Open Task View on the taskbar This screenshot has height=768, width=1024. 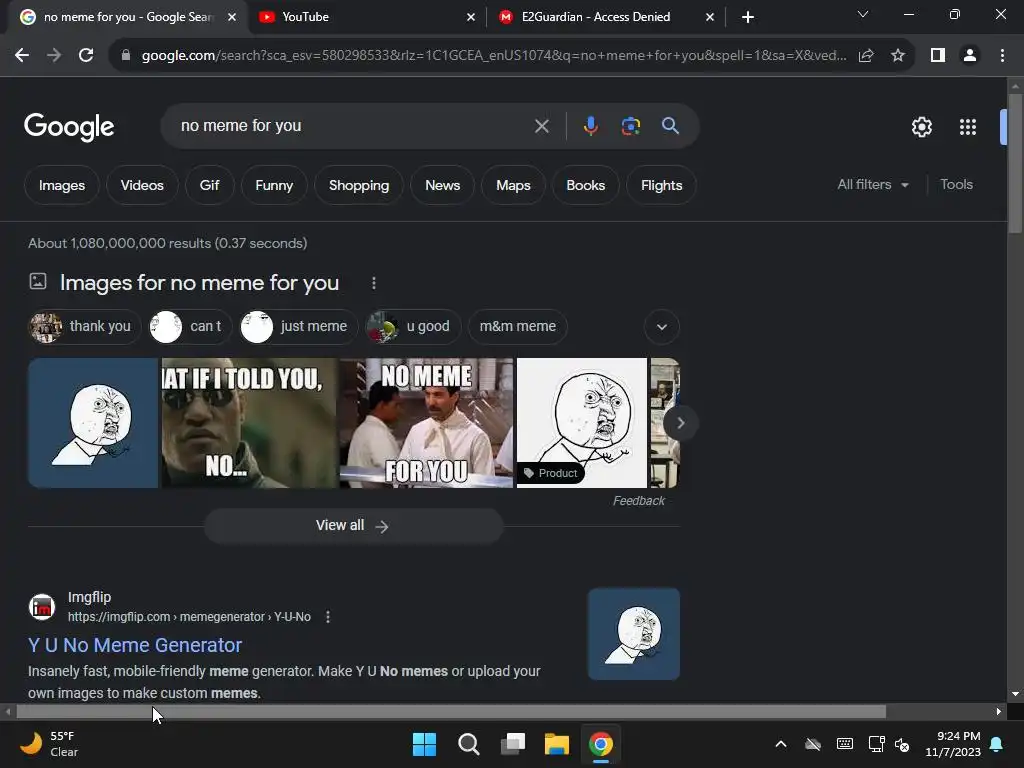pyautogui.click(x=513, y=744)
